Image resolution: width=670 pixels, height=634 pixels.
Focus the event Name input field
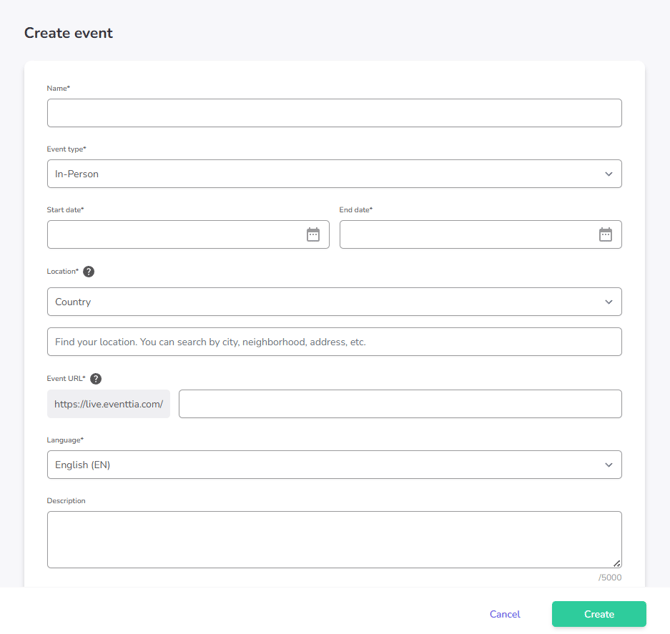coord(334,113)
